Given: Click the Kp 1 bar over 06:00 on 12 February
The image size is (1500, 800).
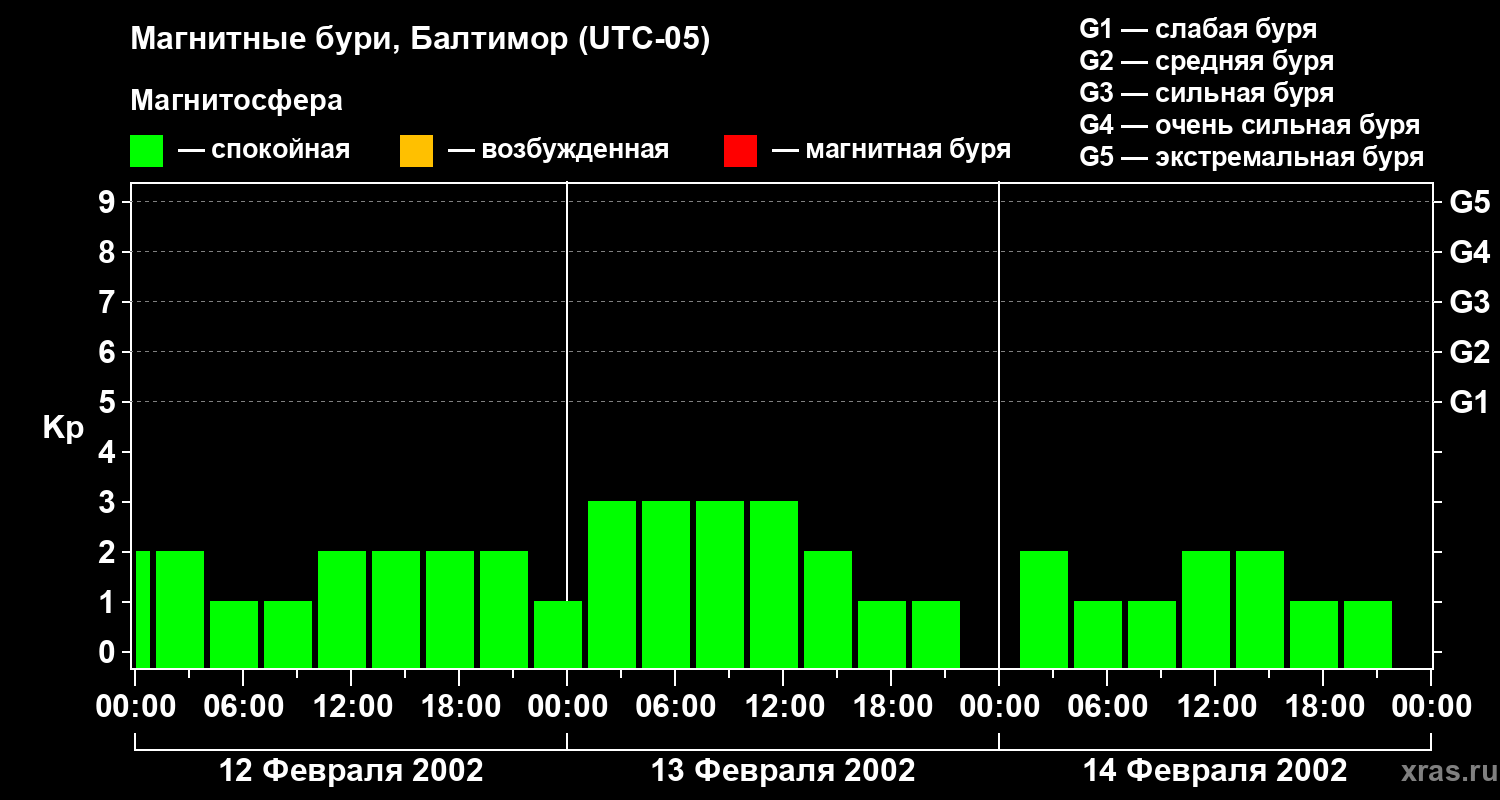Looking at the screenshot, I should click(234, 634).
